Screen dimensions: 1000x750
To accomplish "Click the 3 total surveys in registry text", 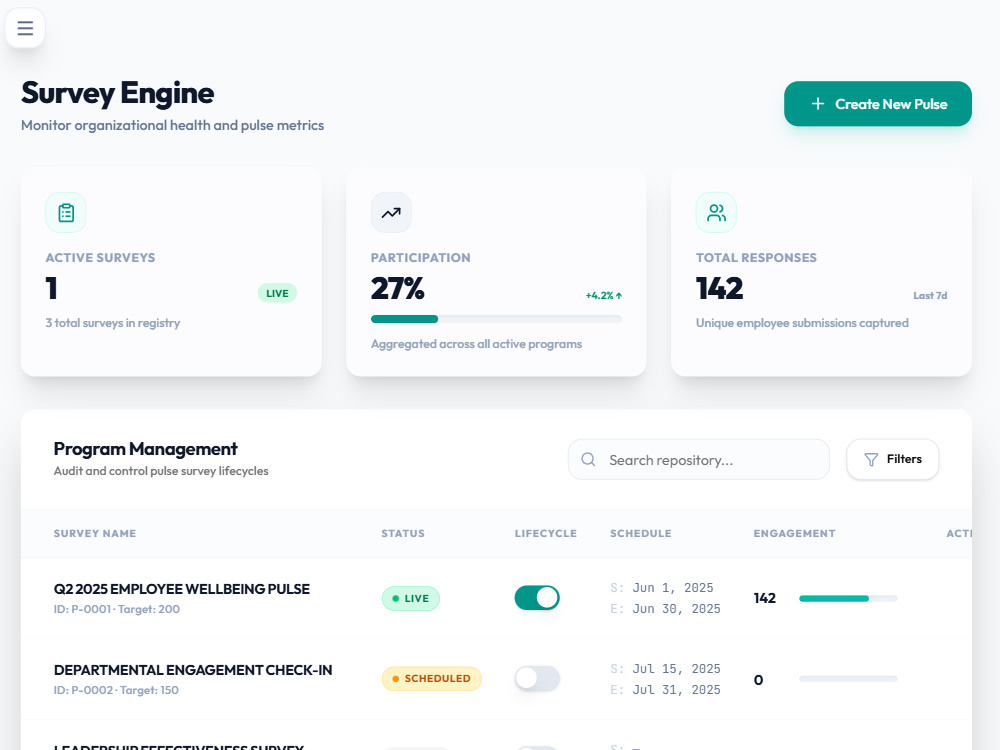I will click(113, 323).
